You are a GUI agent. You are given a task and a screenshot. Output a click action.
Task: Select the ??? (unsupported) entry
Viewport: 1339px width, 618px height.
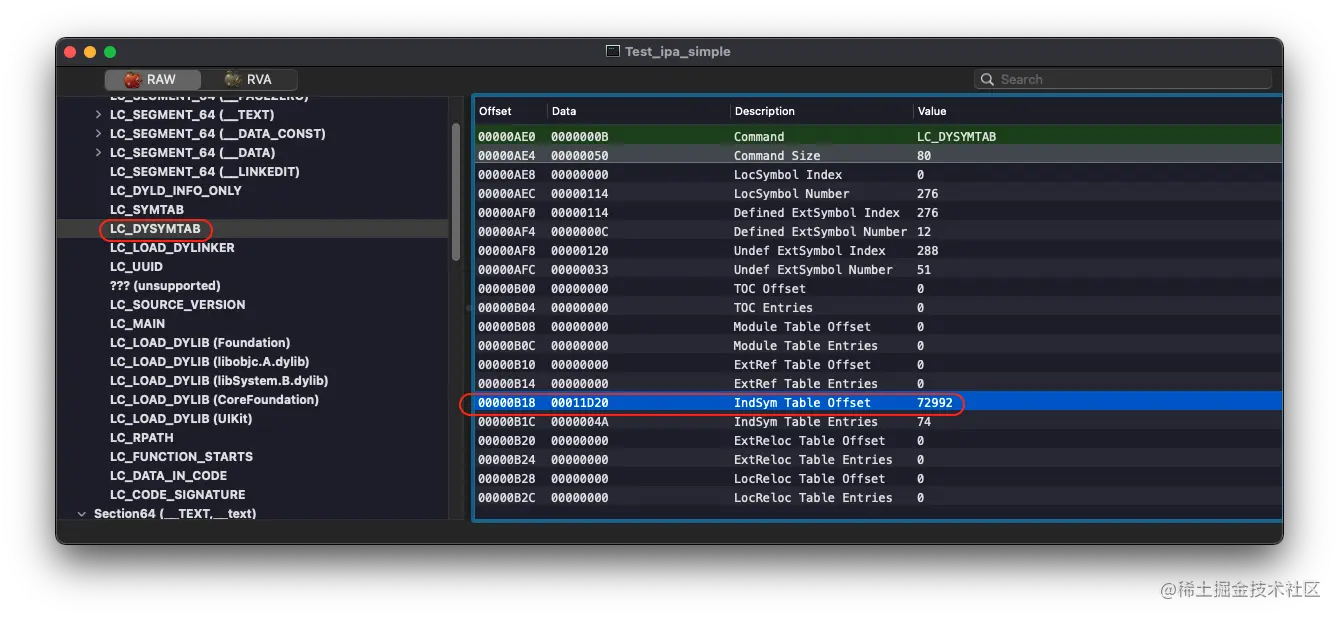pos(165,286)
